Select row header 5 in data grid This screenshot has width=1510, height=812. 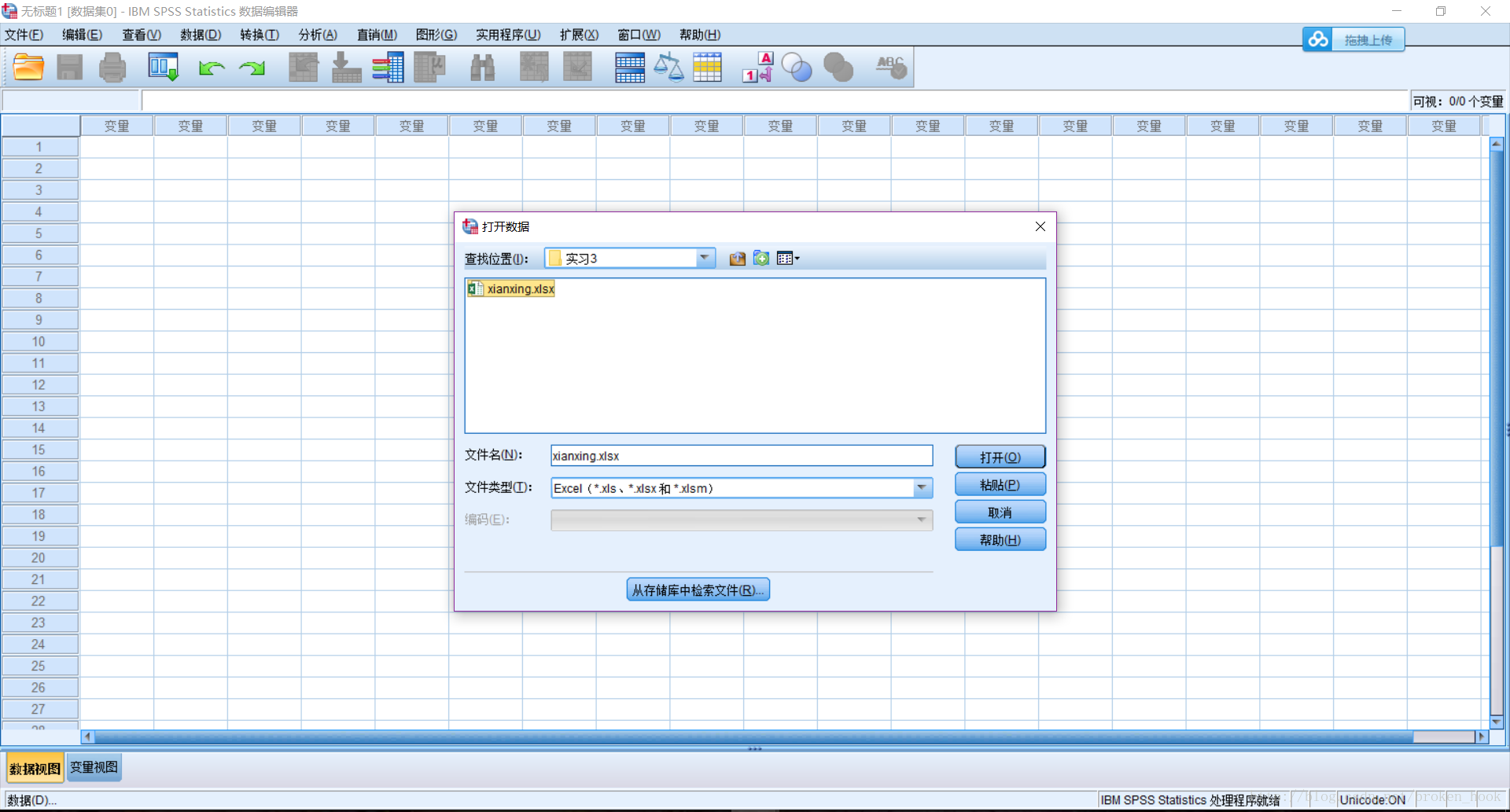pos(39,233)
